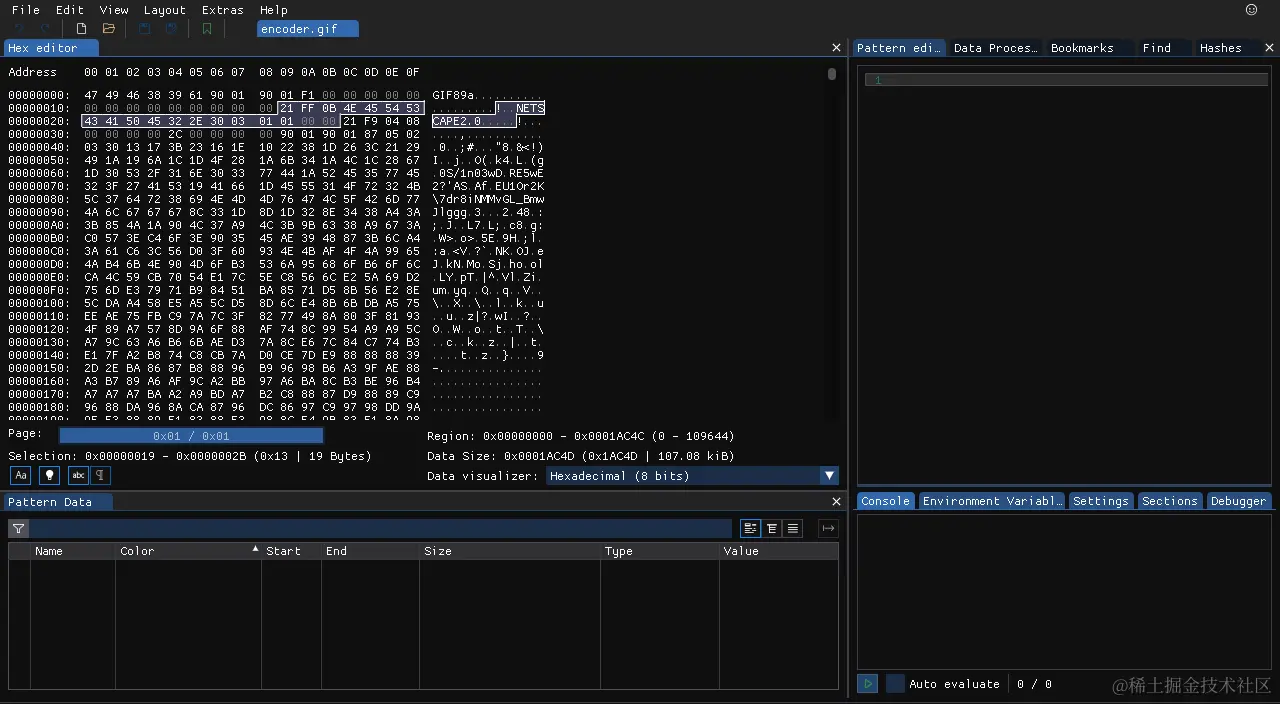
Task: Click the Page 0x01 / 0x01 slider
Action: [x=191, y=436]
